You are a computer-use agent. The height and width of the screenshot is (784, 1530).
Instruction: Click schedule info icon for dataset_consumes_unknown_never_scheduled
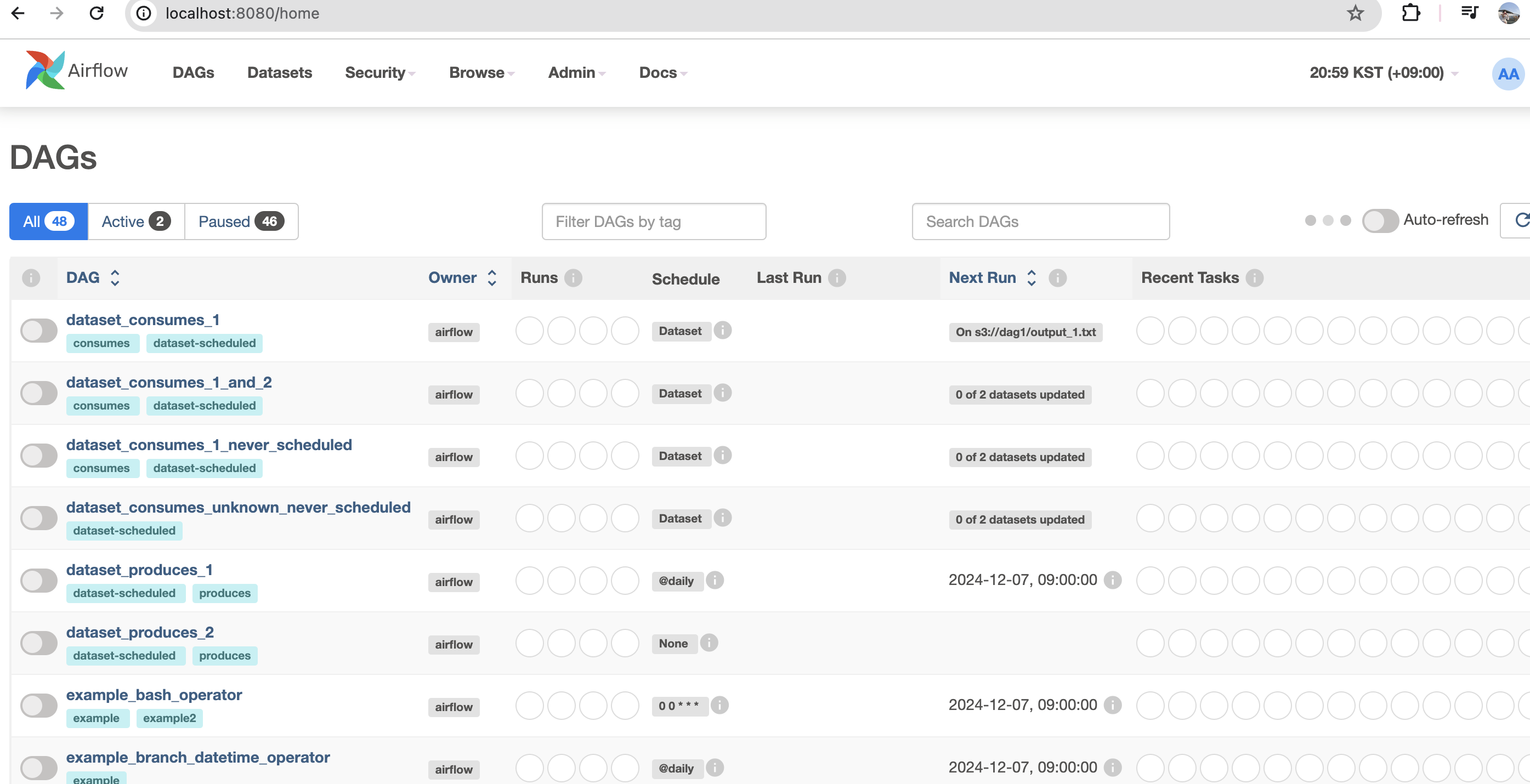(x=722, y=518)
